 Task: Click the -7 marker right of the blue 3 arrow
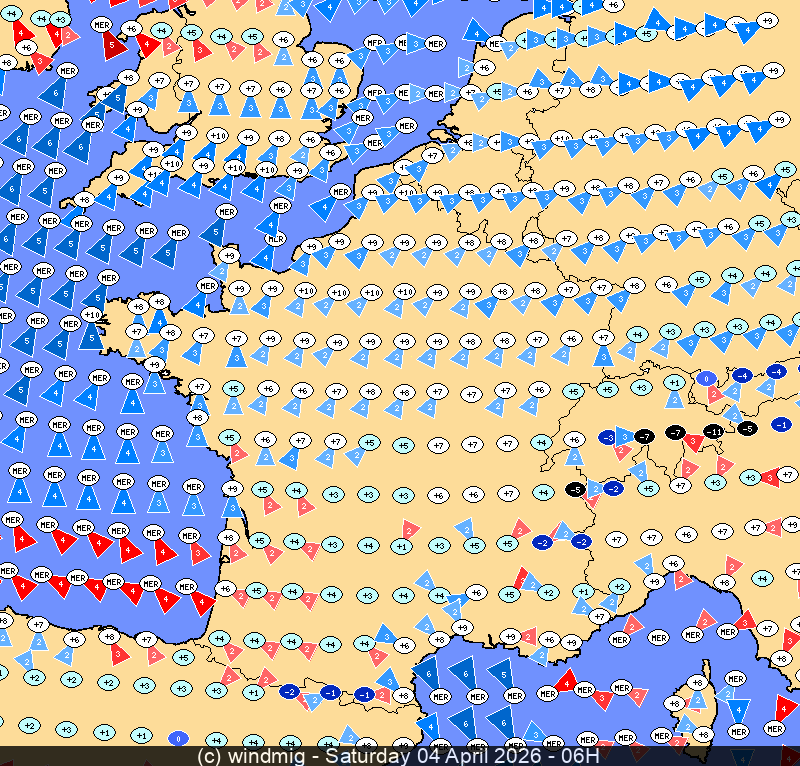[646, 437]
